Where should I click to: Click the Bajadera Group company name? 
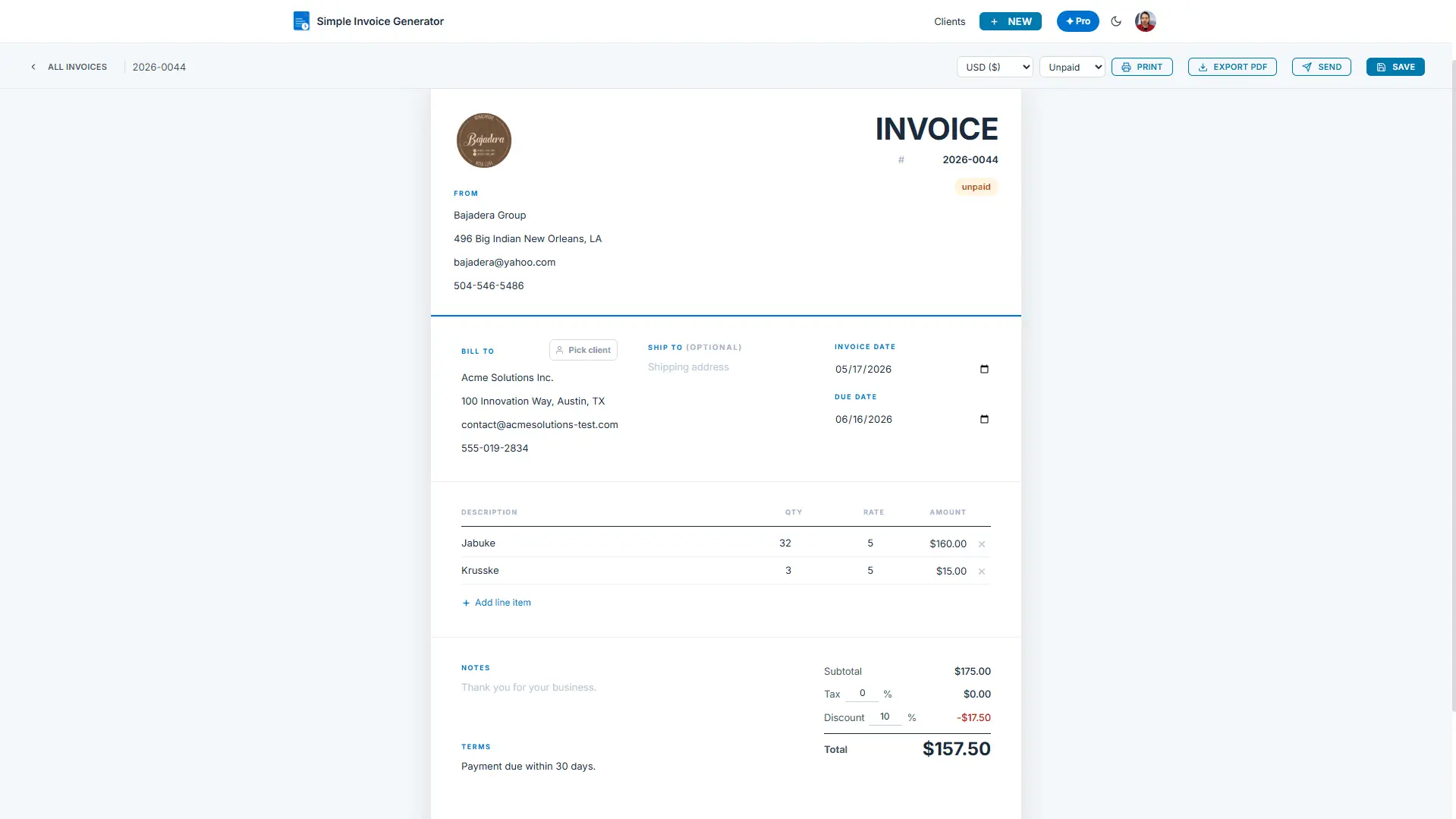tap(489, 216)
